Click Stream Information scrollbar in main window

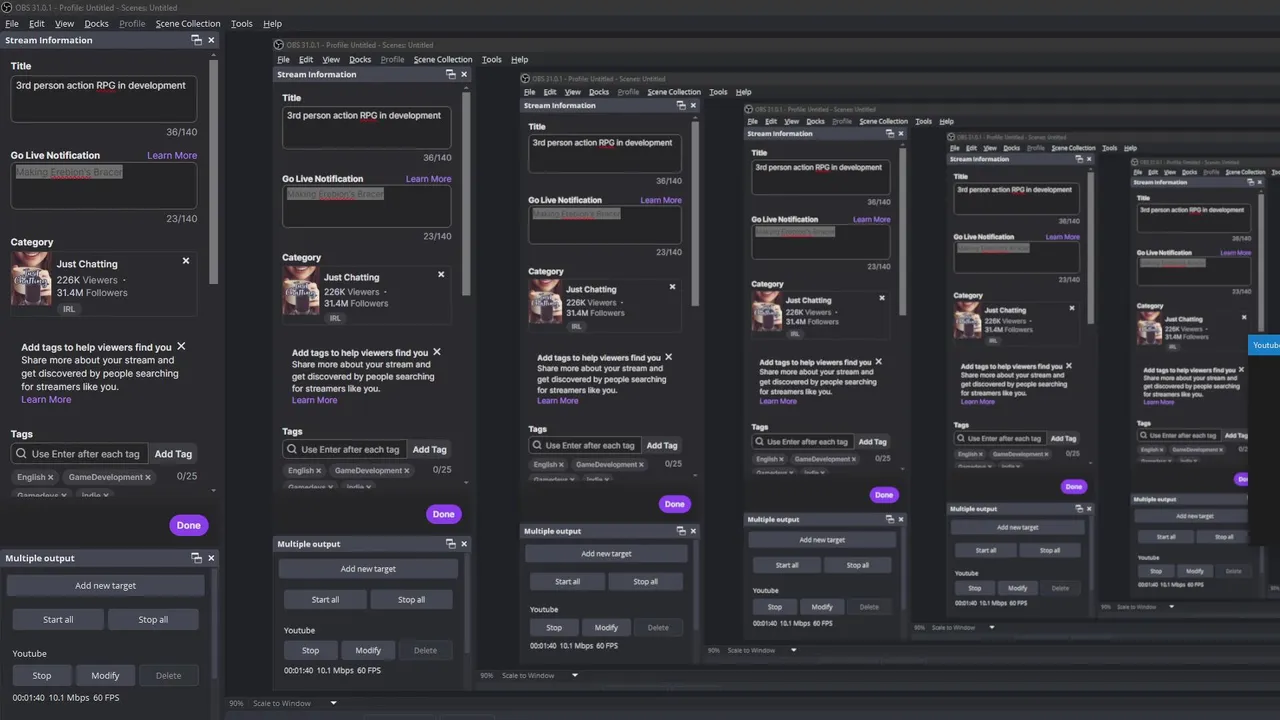213,170
